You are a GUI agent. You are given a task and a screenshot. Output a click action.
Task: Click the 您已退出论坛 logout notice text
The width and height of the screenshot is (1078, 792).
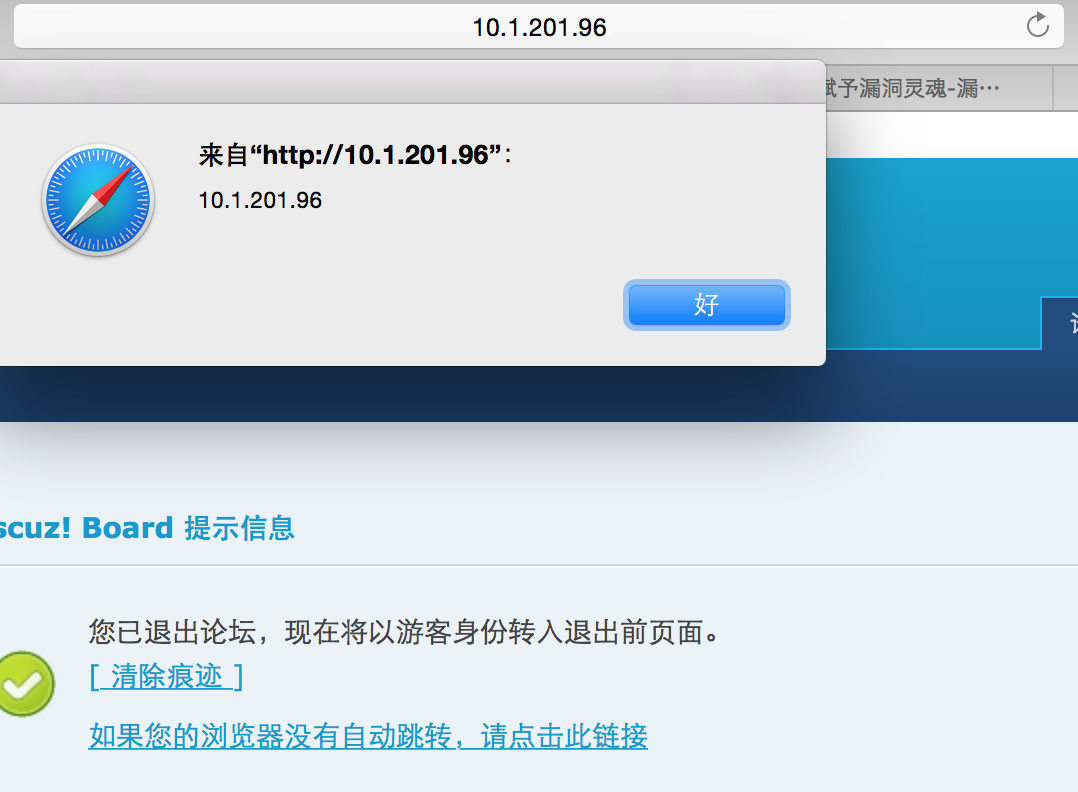pyautogui.click(x=404, y=632)
